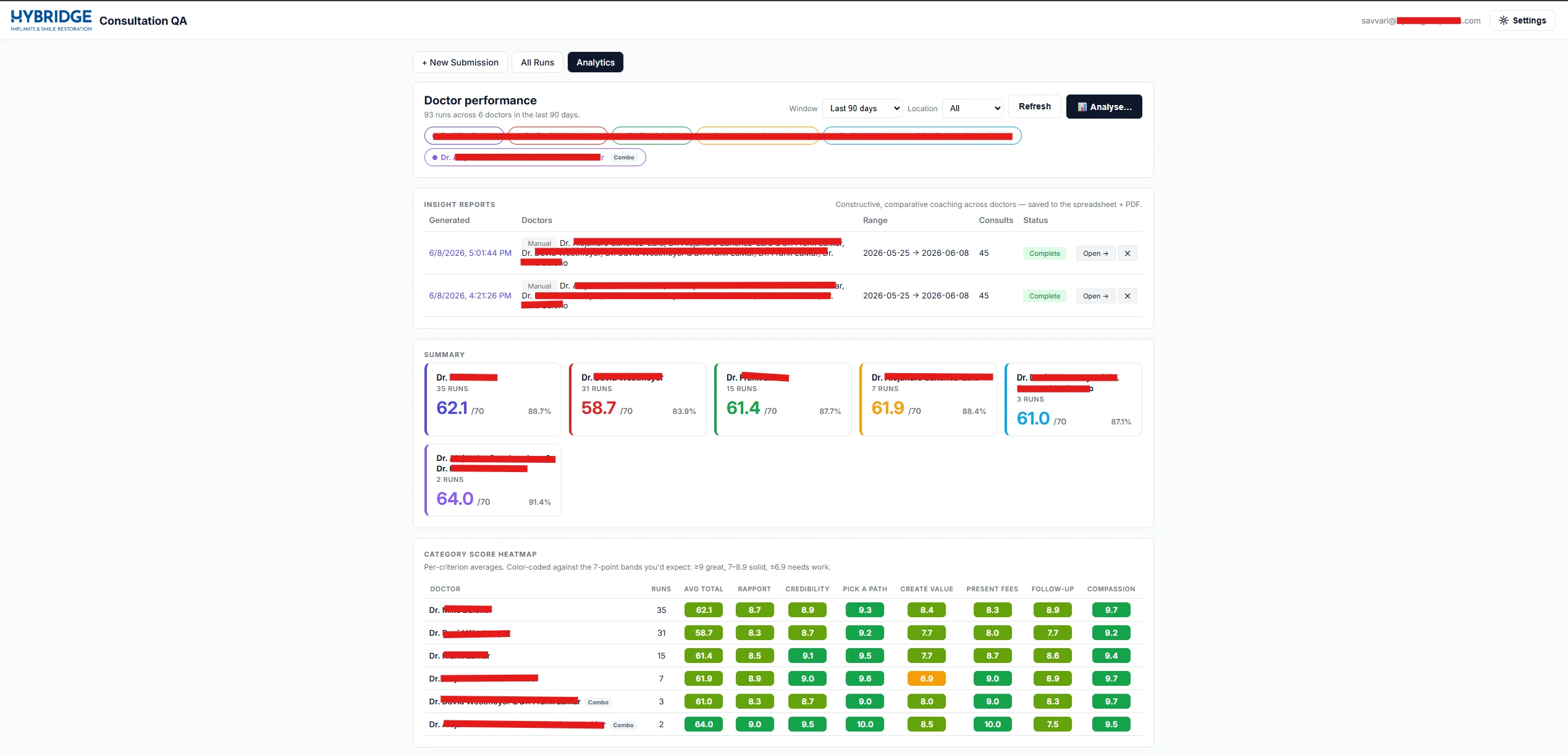
Task: Open the 4:21:26 PM report
Action: click(x=1095, y=296)
